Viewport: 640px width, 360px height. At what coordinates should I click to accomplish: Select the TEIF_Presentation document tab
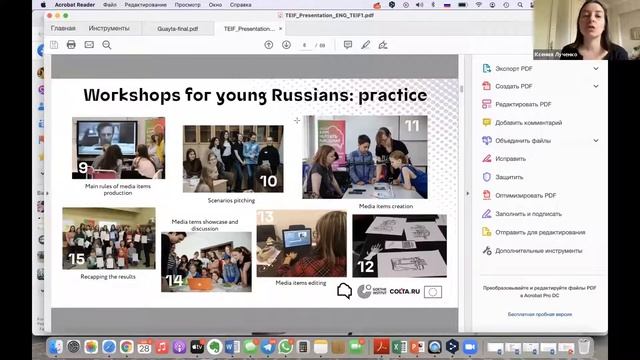[x=249, y=29]
